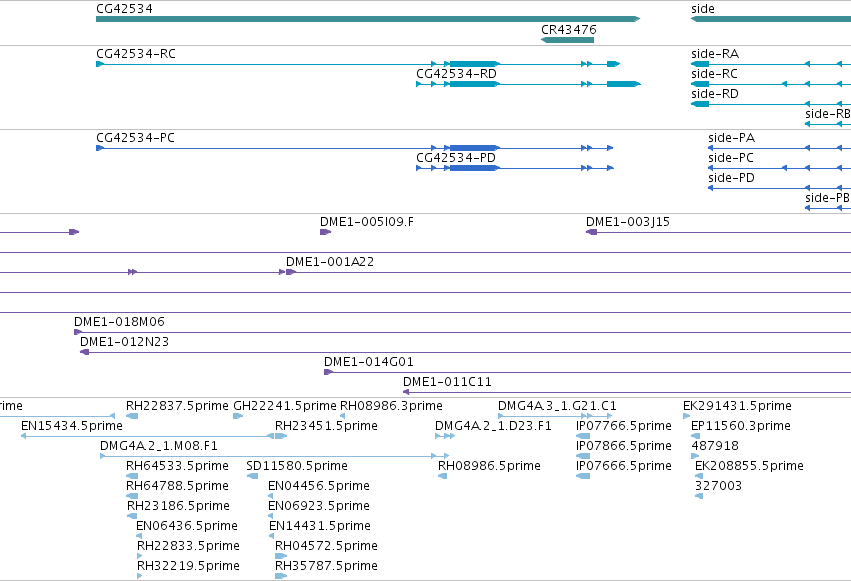The width and height of the screenshot is (851, 581).
Task: Select the DME1-005I09.F clone feature
Action: click(x=325, y=232)
